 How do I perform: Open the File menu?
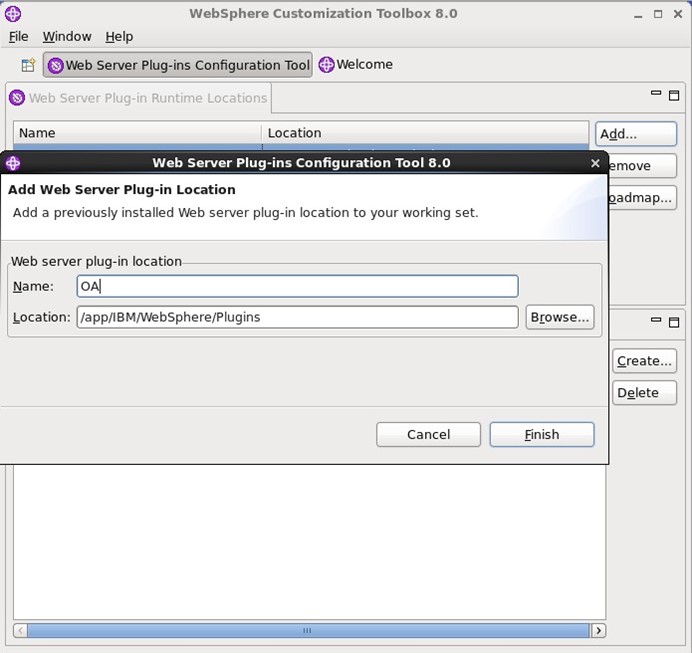18,36
